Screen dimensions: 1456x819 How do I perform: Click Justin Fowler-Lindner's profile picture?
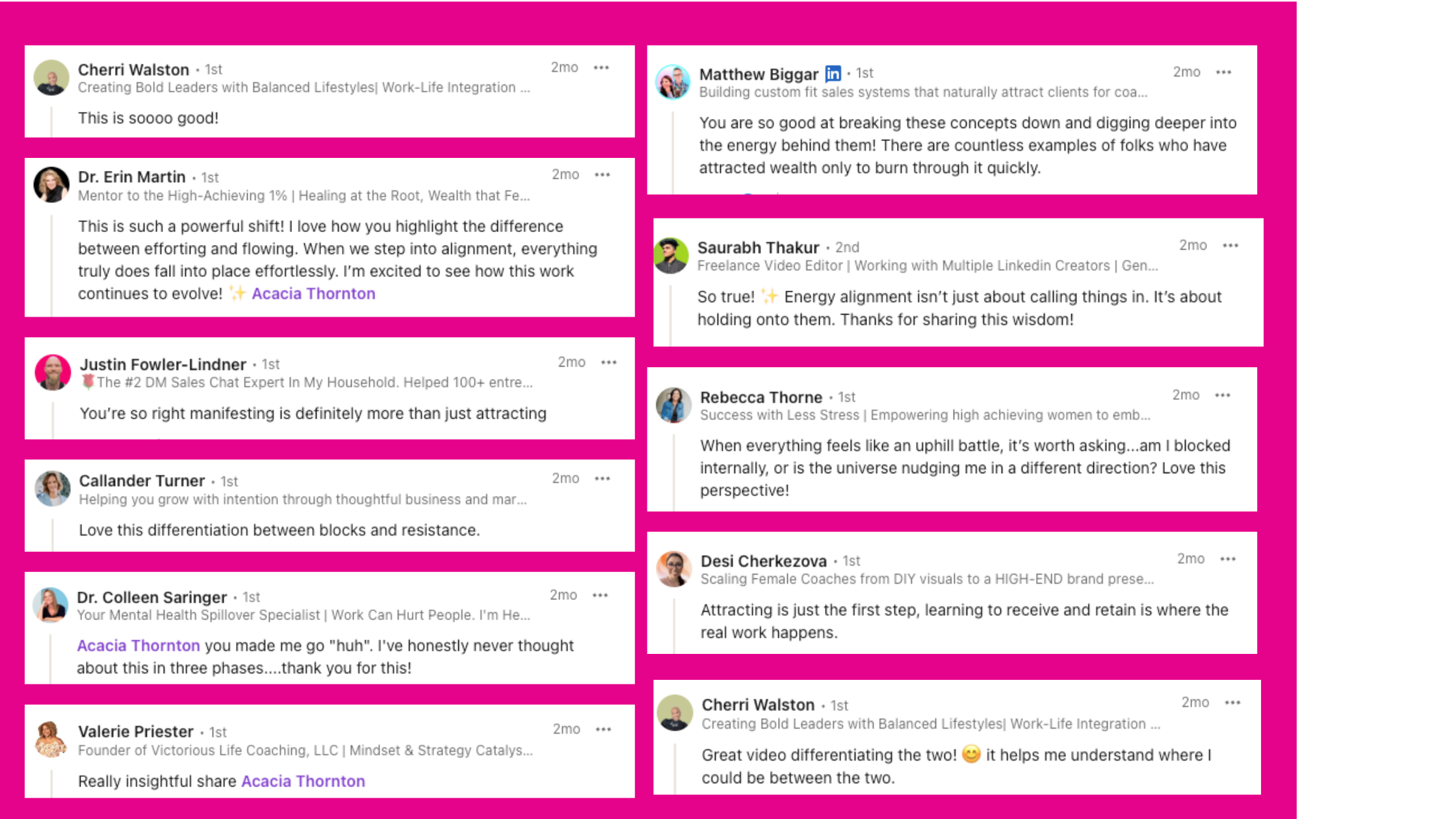click(53, 372)
